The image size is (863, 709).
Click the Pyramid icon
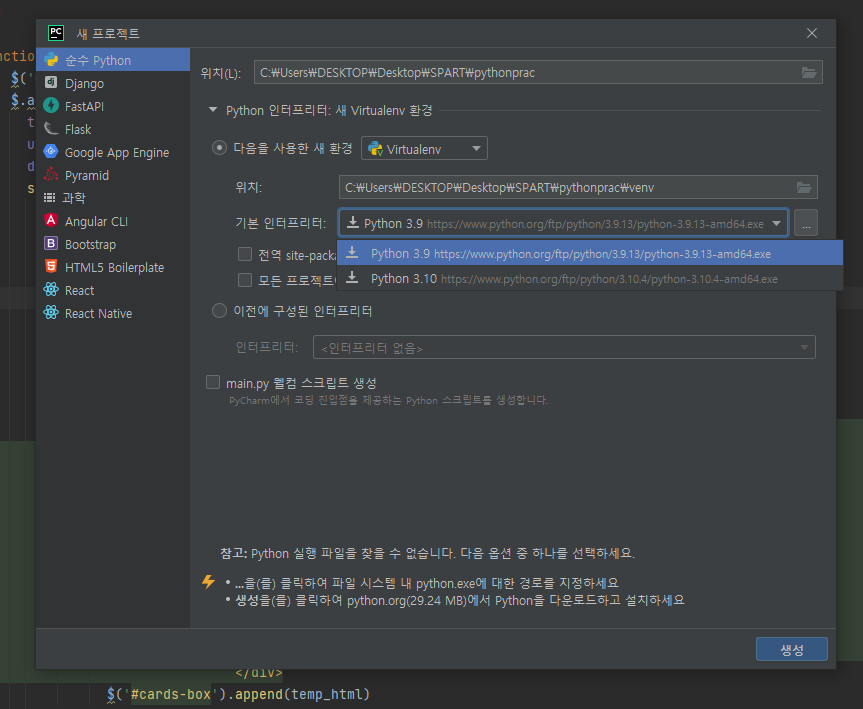coord(51,174)
